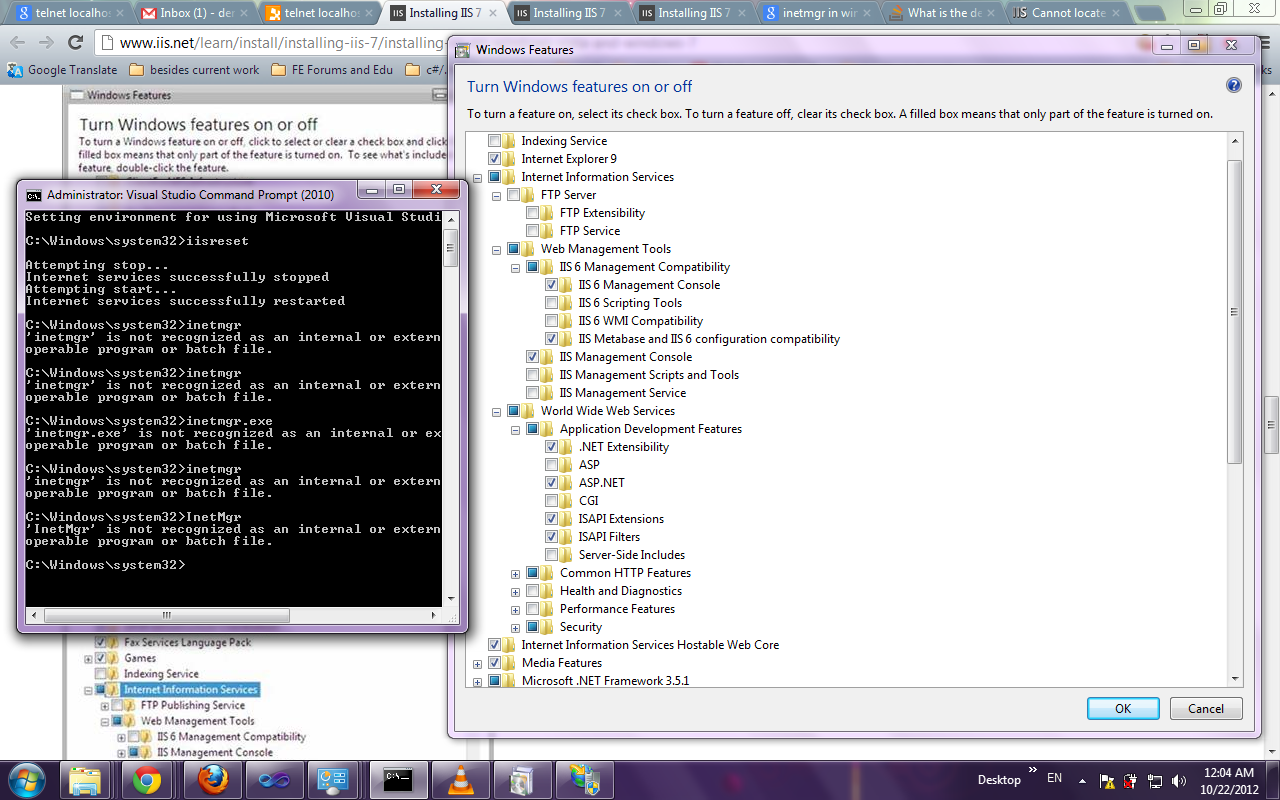Click the help icon in Windows Features
Image resolution: width=1280 pixels, height=800 pixels.
(1233, 86)
